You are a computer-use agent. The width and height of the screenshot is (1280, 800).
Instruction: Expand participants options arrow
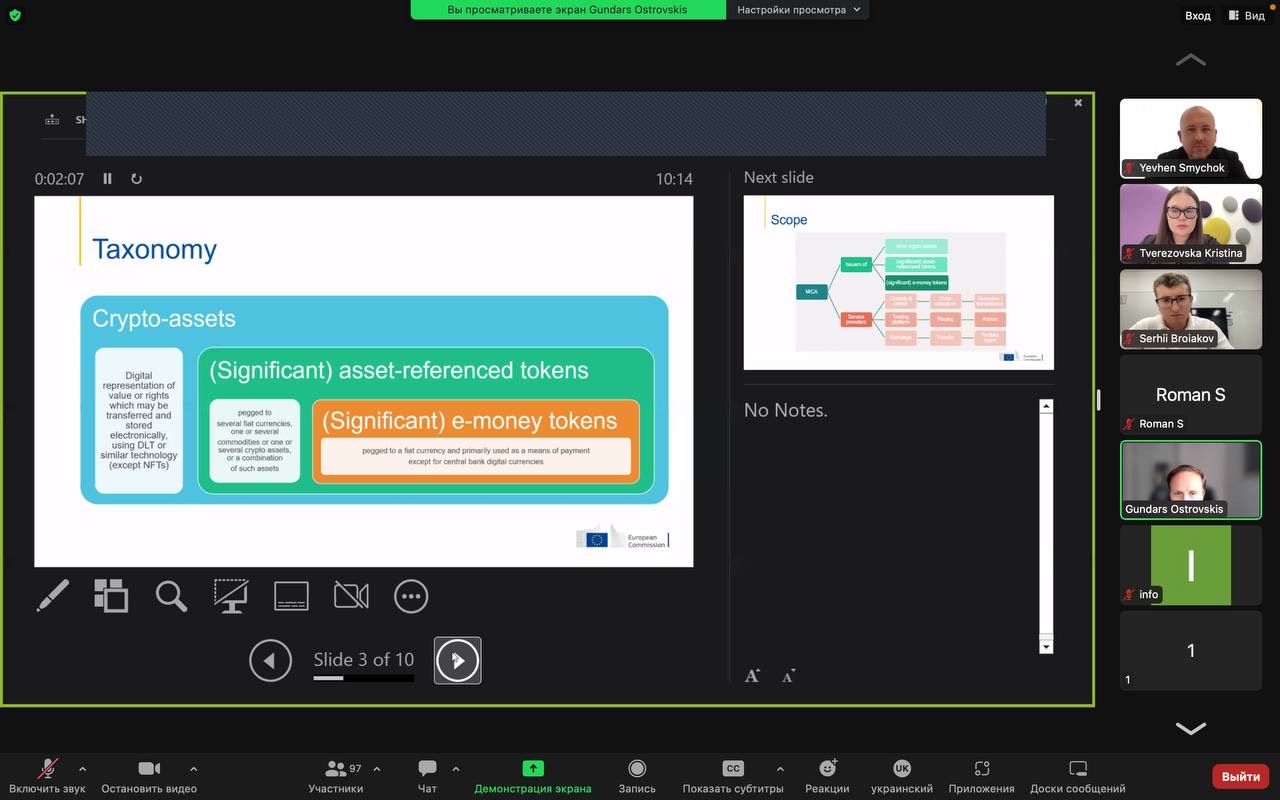(377, 769)
